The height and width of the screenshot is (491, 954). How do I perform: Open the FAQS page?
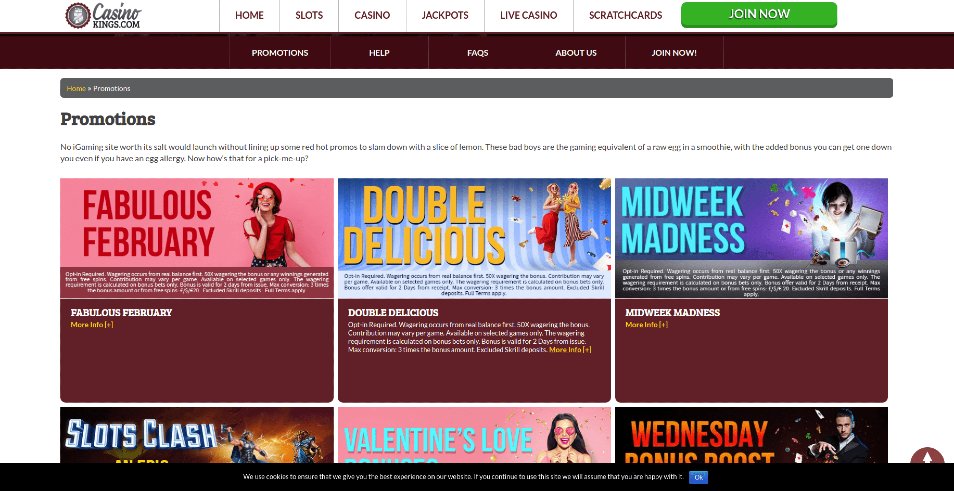478,52
